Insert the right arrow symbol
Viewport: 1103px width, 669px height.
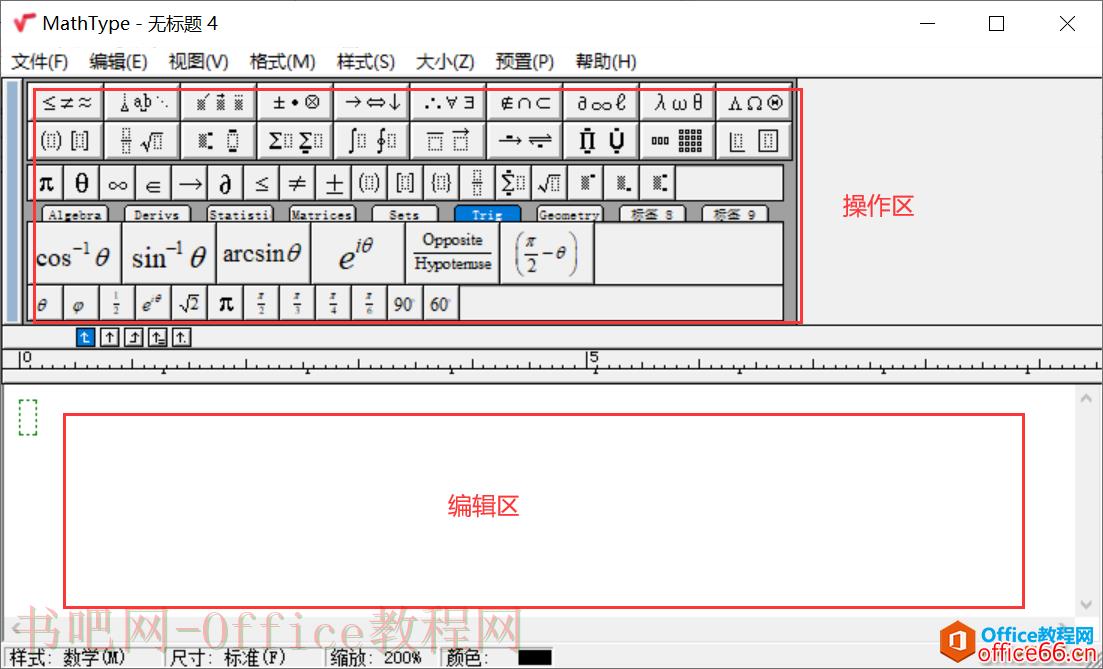pyautogui.click(x=190, y=184)
